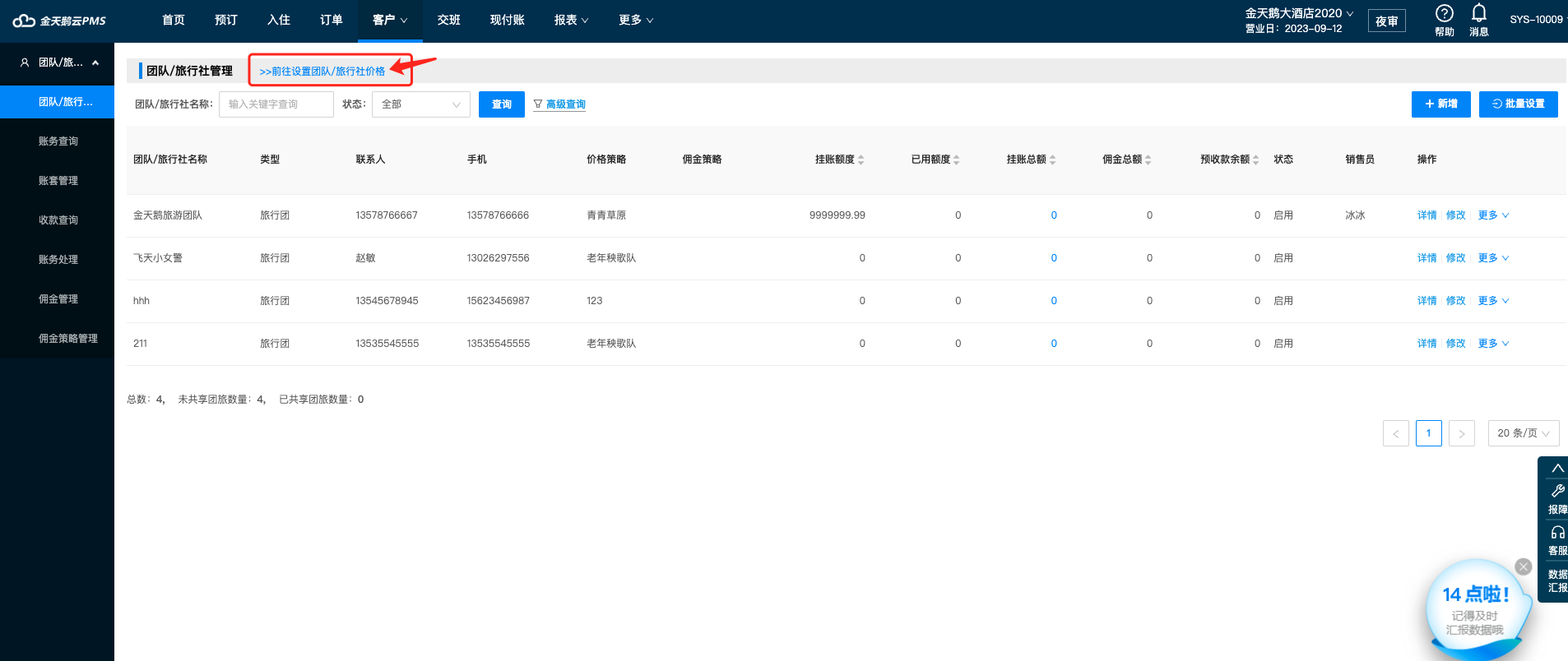
Task: Open the 客户 menu dropdown
Action: point(390,20)
